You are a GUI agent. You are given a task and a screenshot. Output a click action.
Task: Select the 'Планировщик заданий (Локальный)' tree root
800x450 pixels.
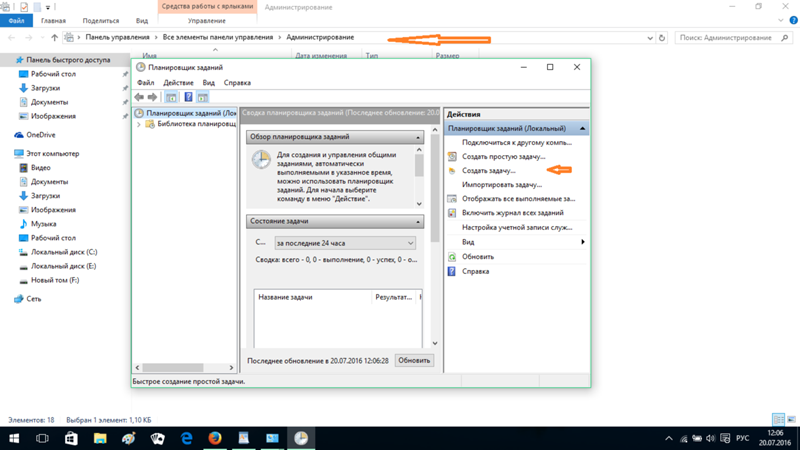click(186, 113)
